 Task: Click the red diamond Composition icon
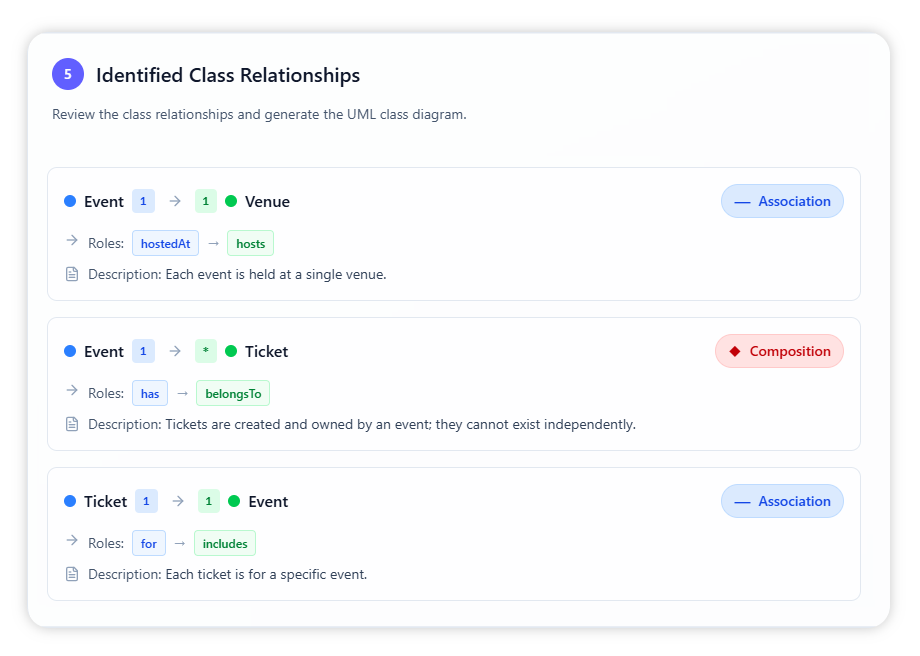click(x=735, y=351)
